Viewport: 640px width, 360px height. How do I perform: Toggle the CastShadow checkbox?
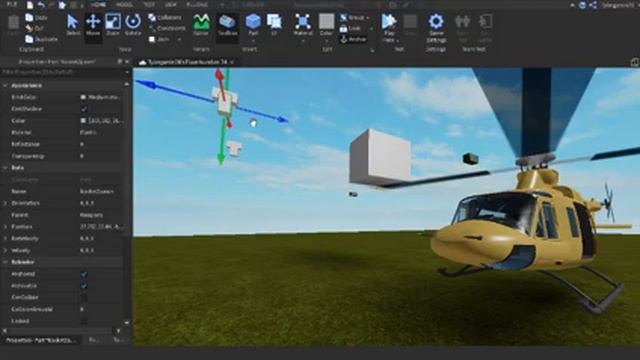click(x=84, y=109)
